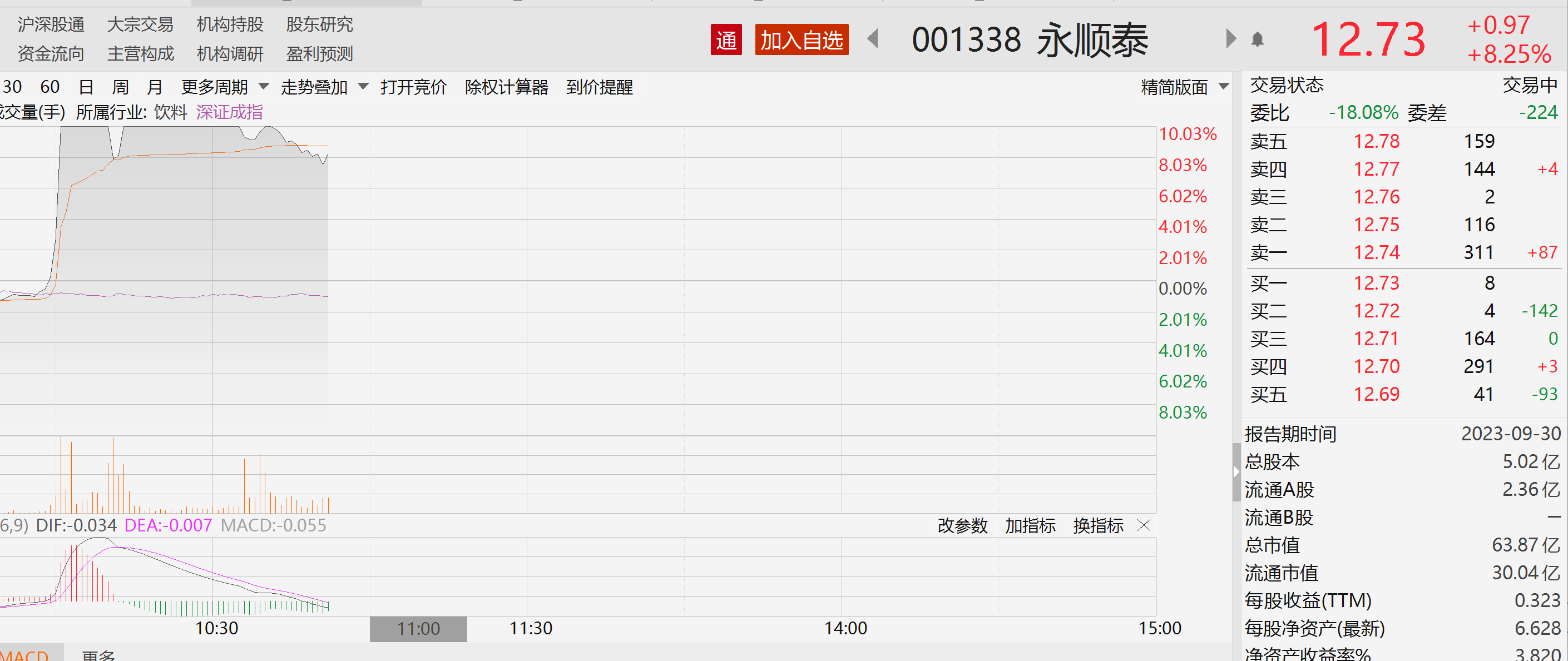
Task: Click the next stock right arrow
Action: pos(1231,39)
